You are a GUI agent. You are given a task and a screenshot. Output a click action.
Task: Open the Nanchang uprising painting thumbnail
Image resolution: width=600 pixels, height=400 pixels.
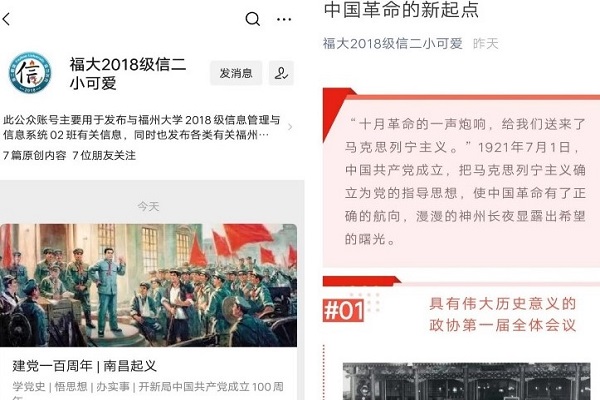coord(148,285)
